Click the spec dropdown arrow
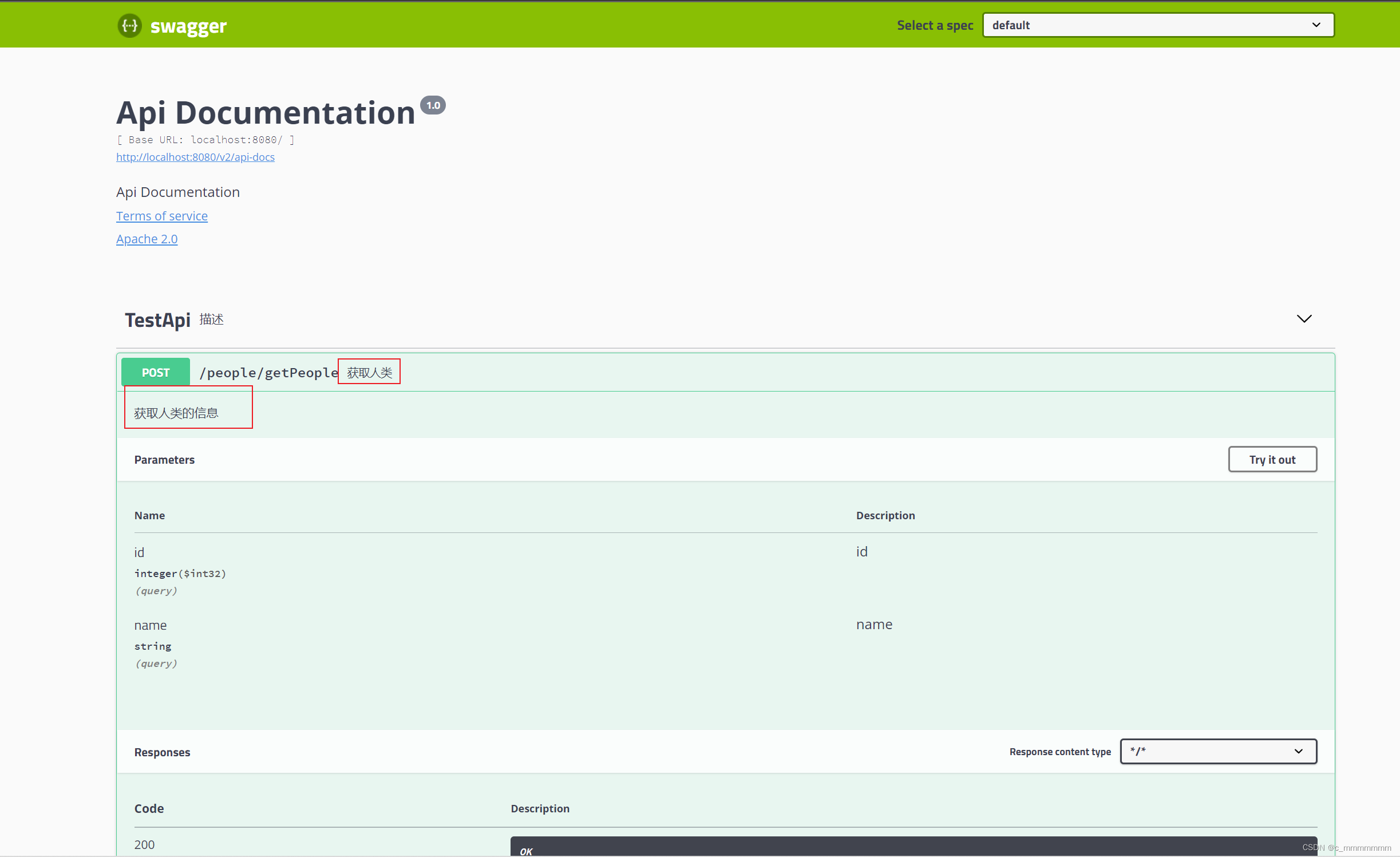The width and height of the screenshot is (1400, 857). click(1316, 25)
